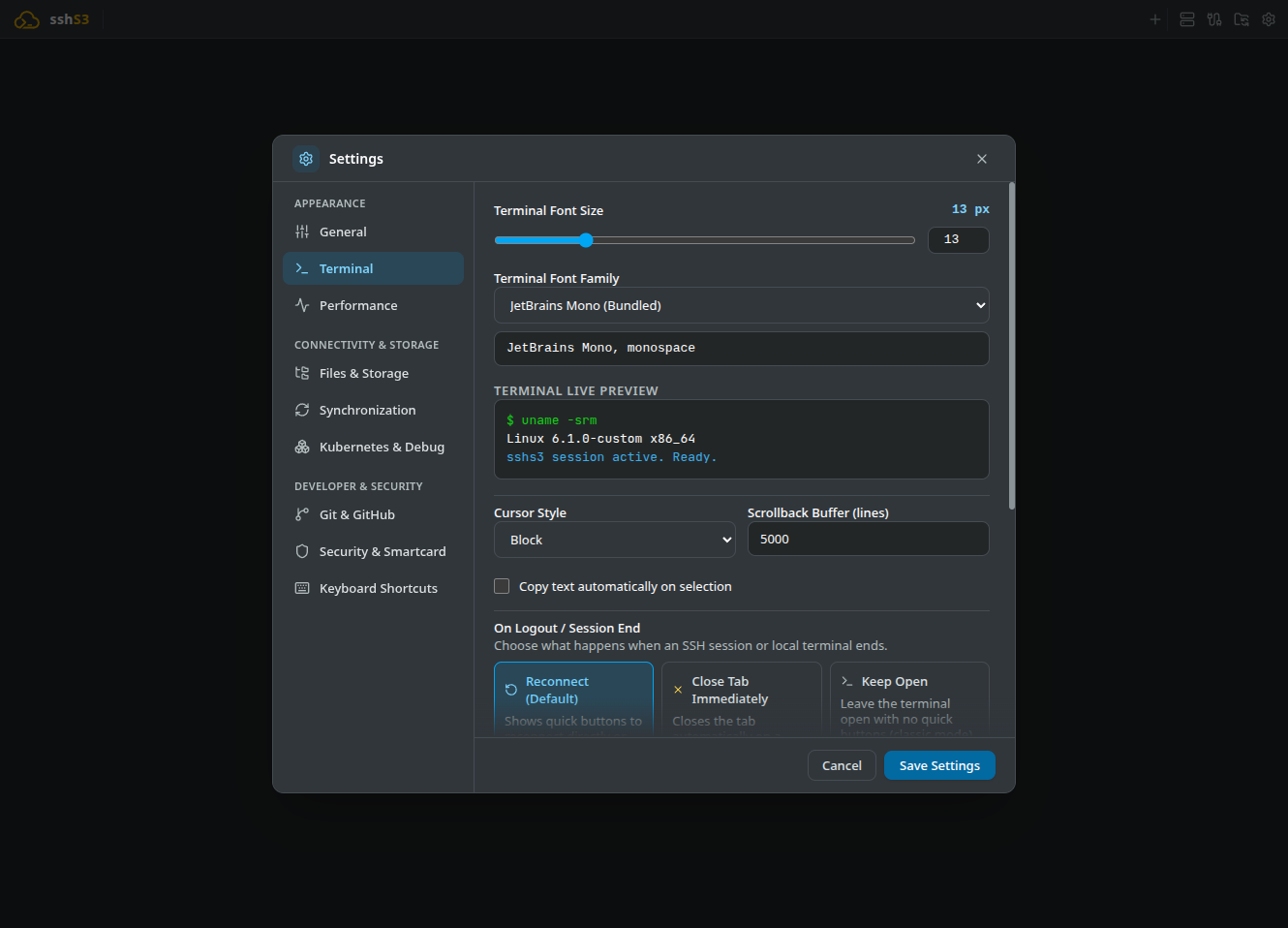Click the 'sshs3' app title text
The image size is (1288, 928).
point(70,19)
